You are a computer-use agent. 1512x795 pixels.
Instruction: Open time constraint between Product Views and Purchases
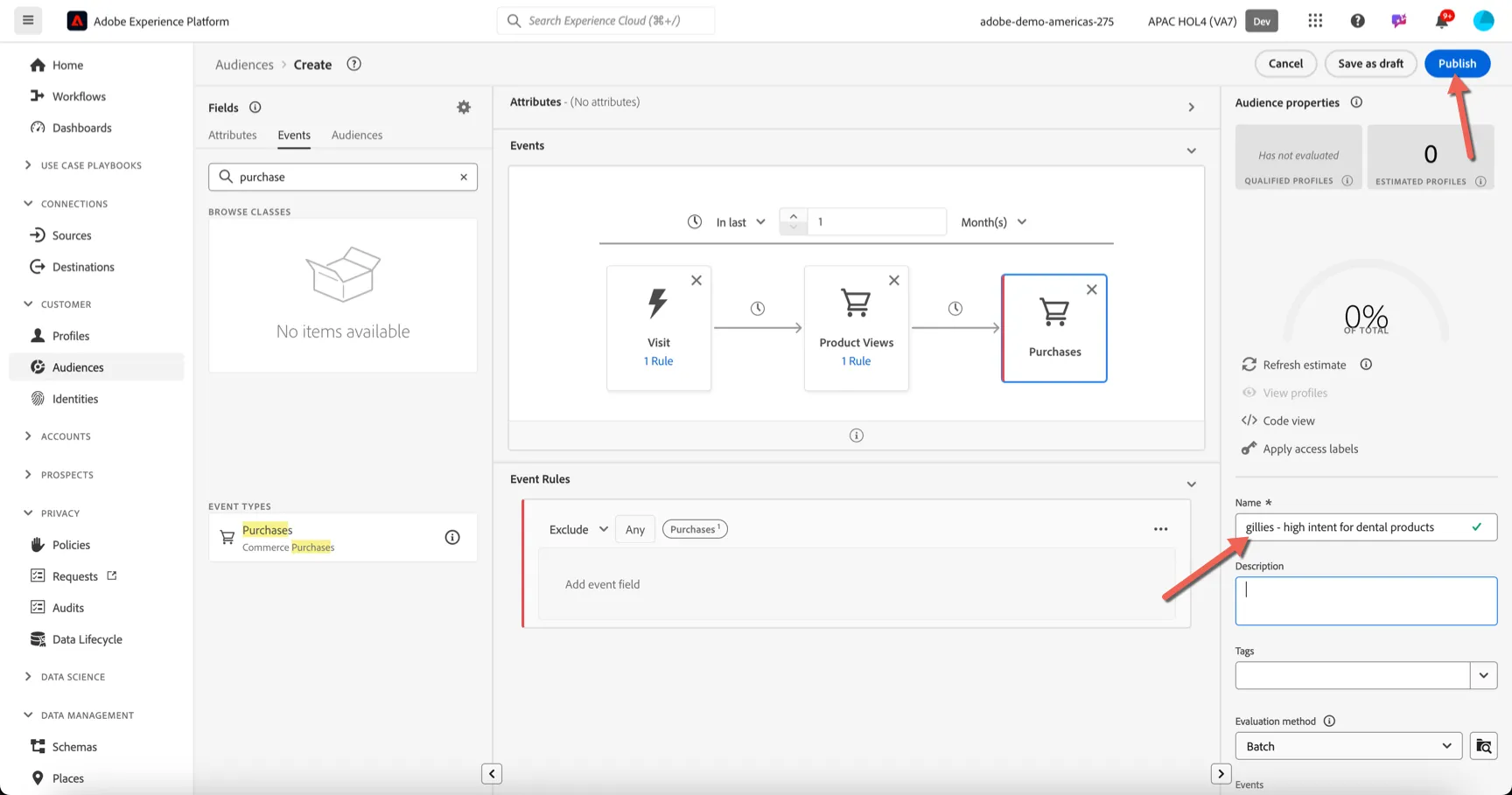click(x=955, y=309)
